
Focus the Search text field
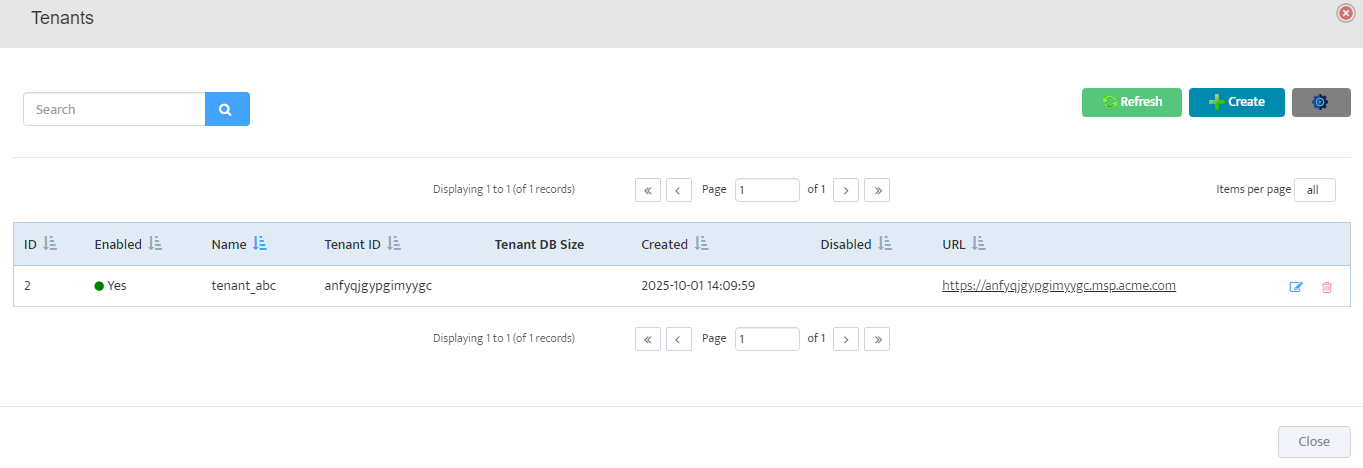point(114,109)
